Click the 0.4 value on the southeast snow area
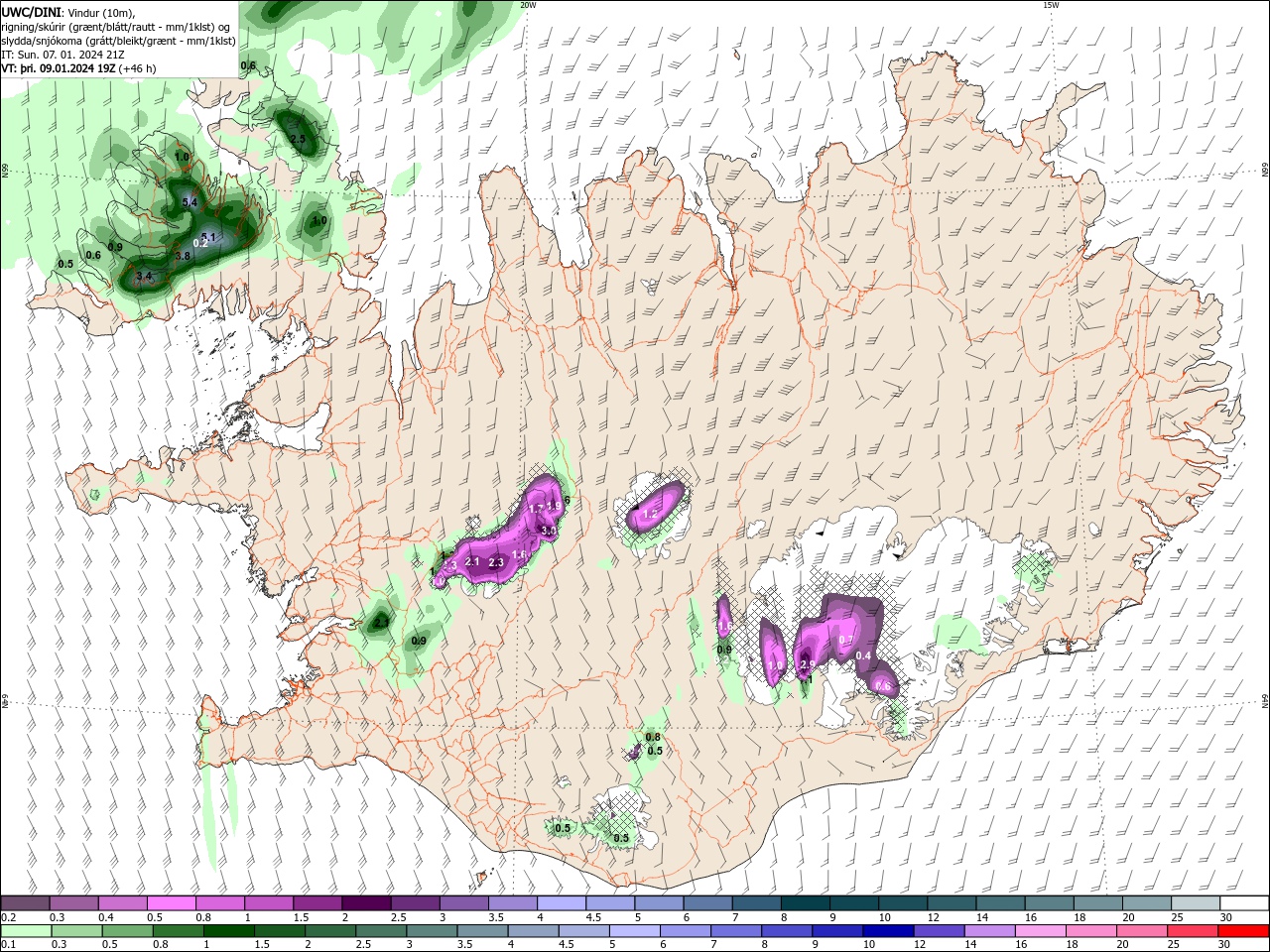The image size is (1270, 952). tap(863, 655)
